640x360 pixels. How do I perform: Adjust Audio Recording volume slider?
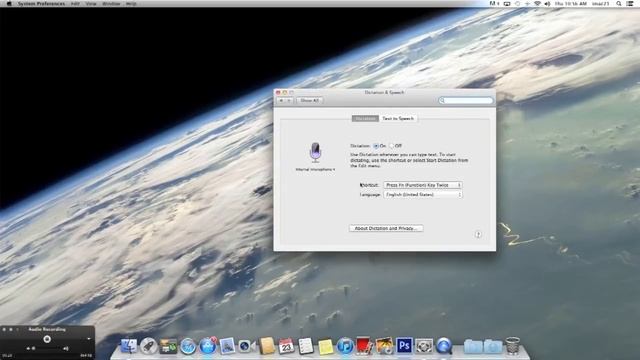[x=47, y=349]
